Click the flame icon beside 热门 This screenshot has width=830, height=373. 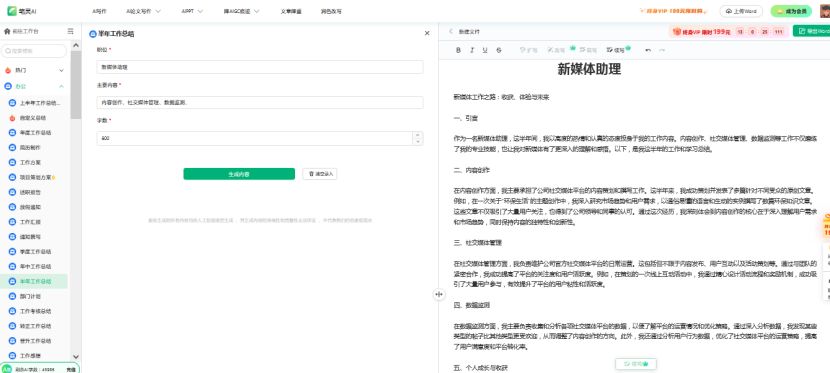click(8, 70)
